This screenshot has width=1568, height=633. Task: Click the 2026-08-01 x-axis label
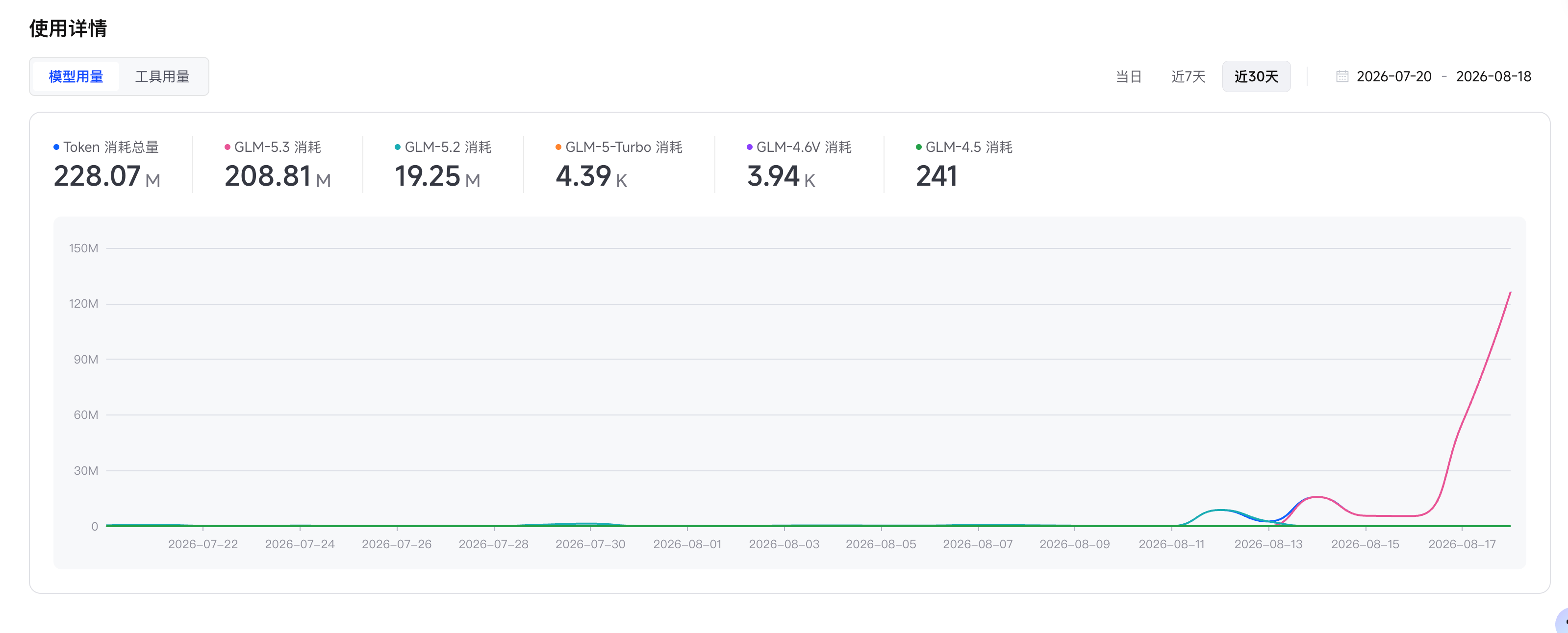[x=687, y=544]
